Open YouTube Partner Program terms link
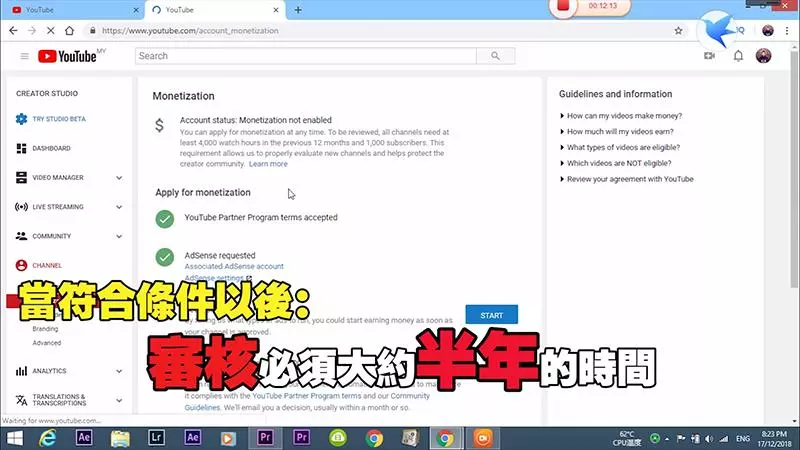 (x=307, y=396)
